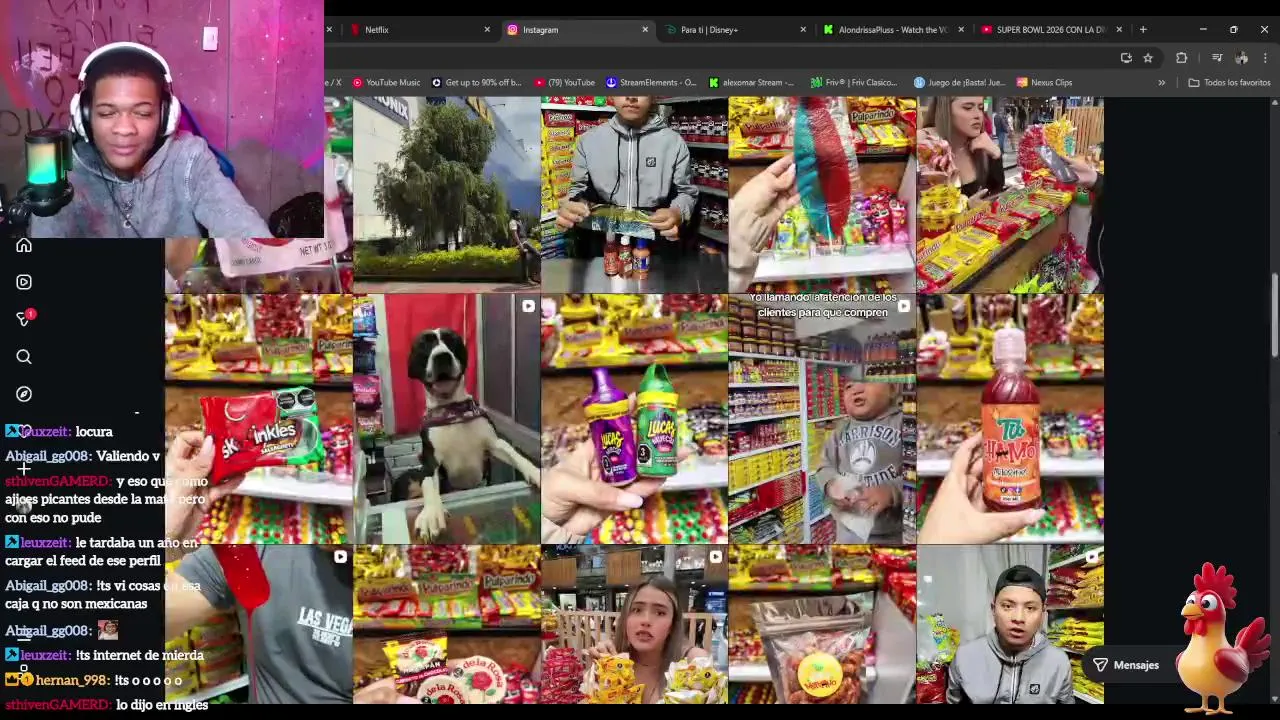Close the Para ti | Disney+ tab
The width and height of the screenshot is (1280, 720).
coord(803,30)
